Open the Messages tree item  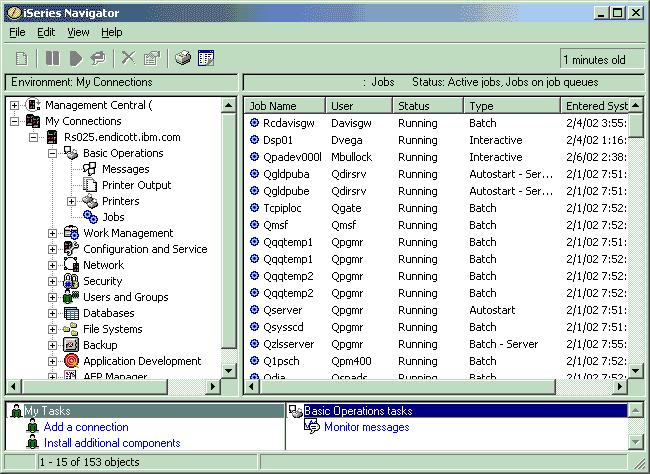click(126, 169)
